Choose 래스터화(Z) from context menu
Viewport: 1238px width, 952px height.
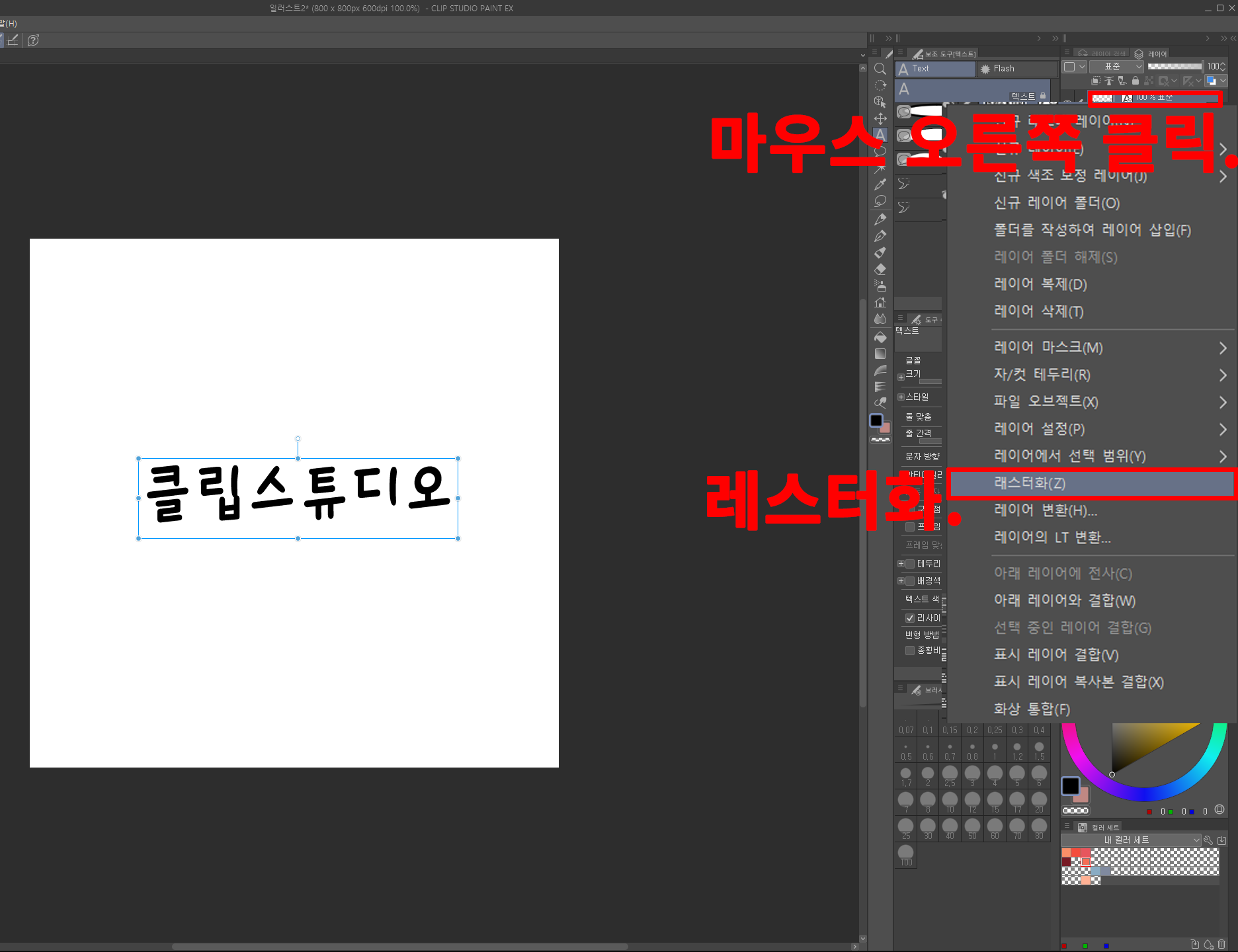click(x=1092, y=483)
